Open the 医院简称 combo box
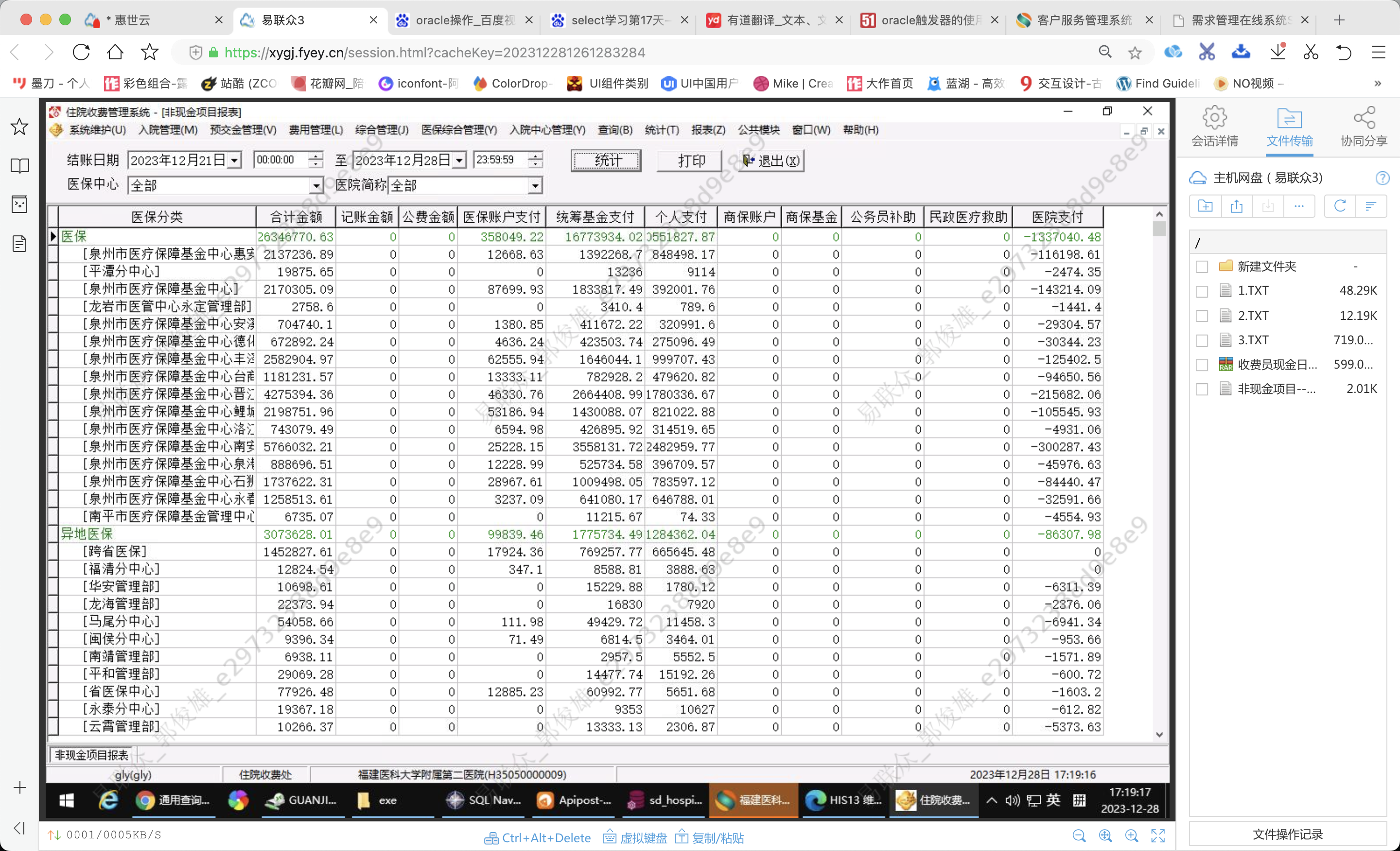1400x851 pixels. 534,185
